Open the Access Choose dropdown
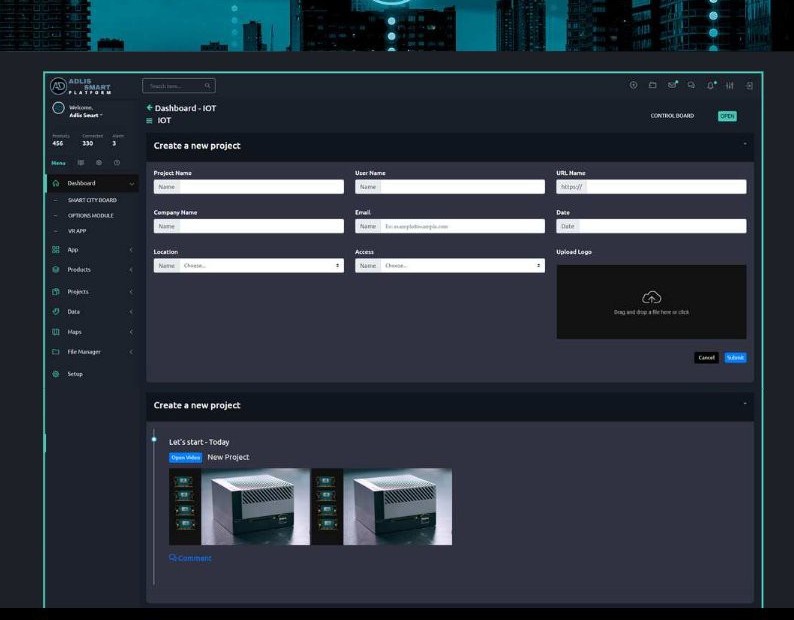The image size is (794, 620). coord(462,265)
